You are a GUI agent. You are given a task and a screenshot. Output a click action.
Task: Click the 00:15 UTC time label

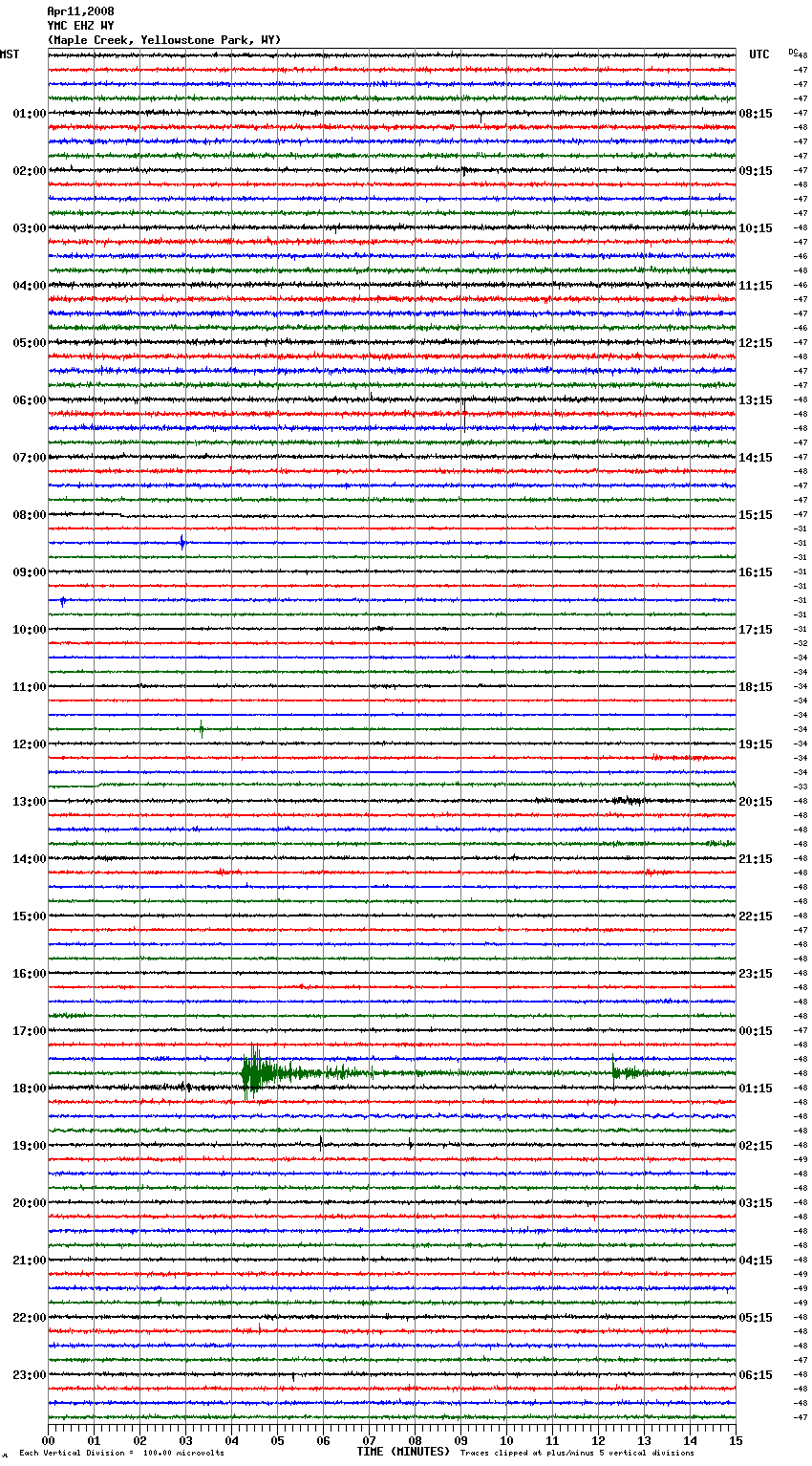pyautogui.click(x=756, y=1031)
